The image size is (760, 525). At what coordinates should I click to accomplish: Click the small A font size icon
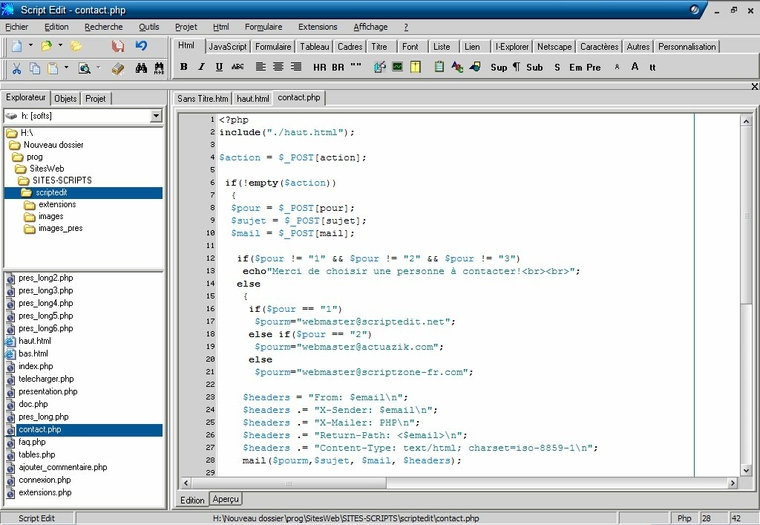coord(617,67)
